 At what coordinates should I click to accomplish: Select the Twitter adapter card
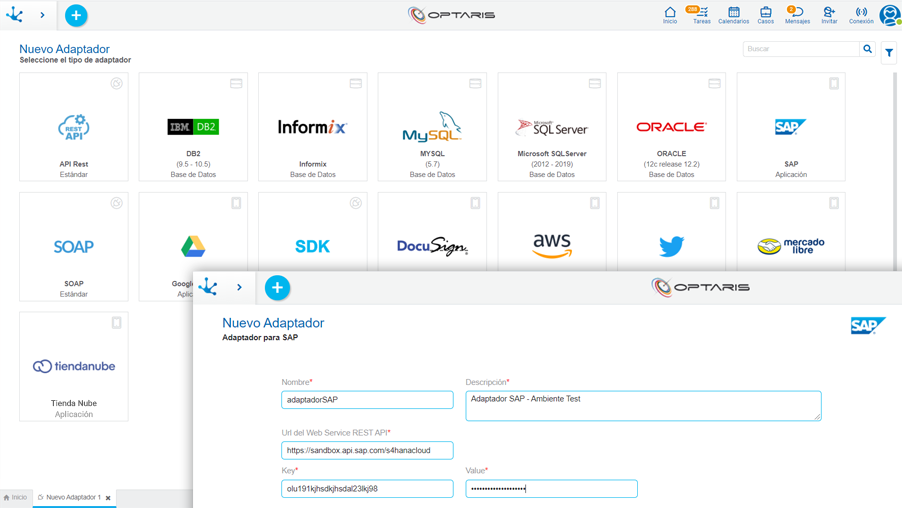[x=671, y=231]
